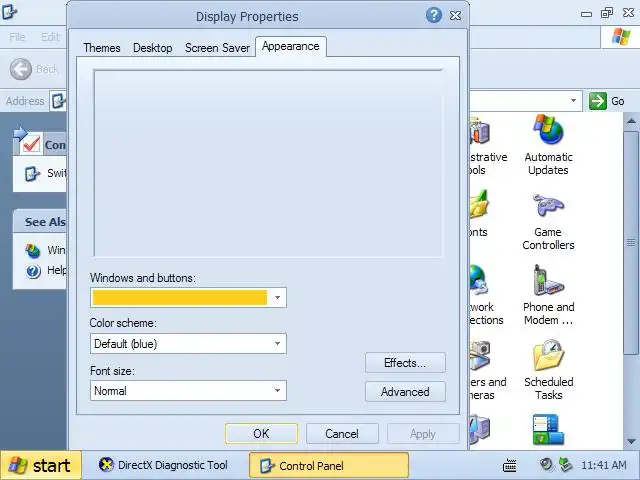The image size is (640, 480).
Task: Click the volume tray icon in system tray
Action: coord(546,464)
